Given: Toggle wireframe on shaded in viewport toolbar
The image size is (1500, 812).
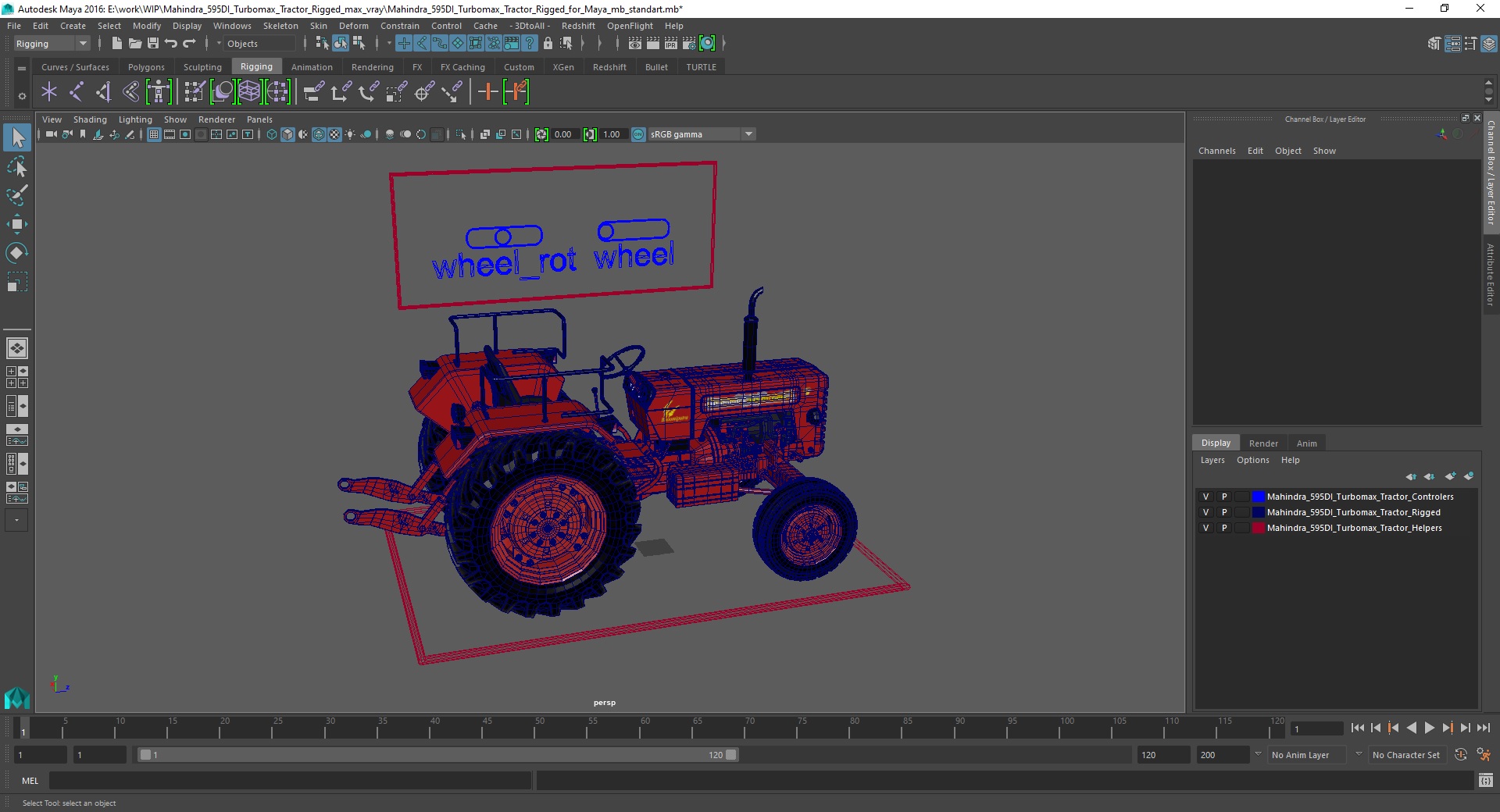Looking at the screenshot, I should click(319, 134).
